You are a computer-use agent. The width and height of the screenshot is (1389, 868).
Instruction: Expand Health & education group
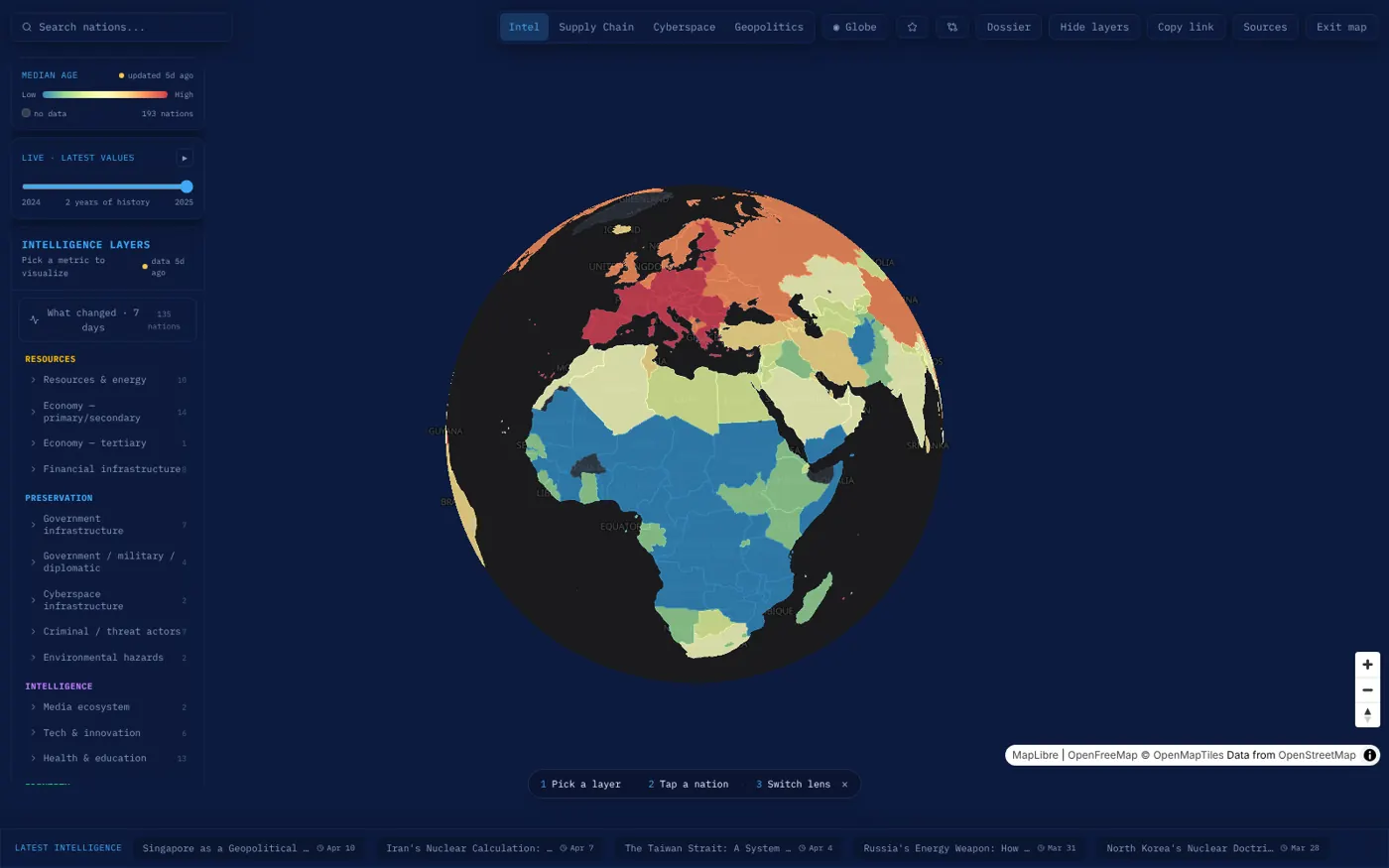[106, 758]
